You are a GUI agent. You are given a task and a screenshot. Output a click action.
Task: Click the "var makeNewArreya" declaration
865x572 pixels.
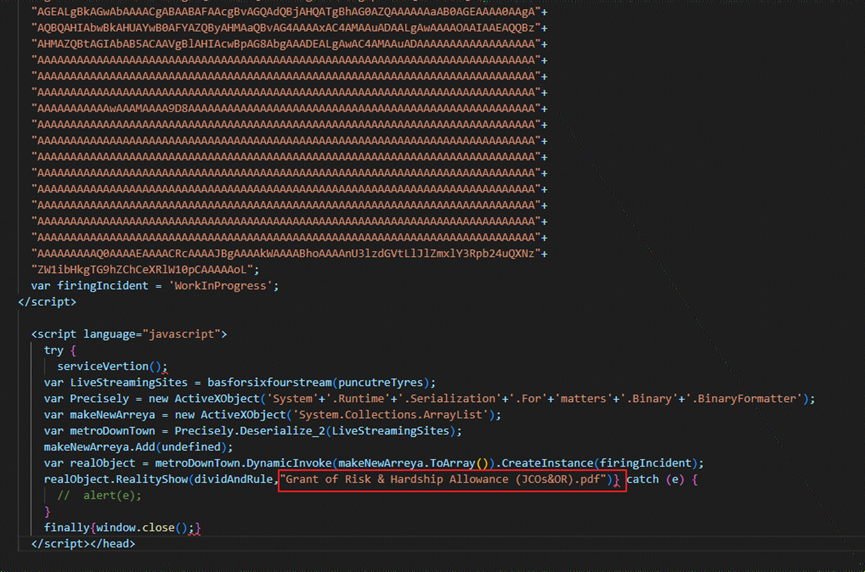coord(99,415)
